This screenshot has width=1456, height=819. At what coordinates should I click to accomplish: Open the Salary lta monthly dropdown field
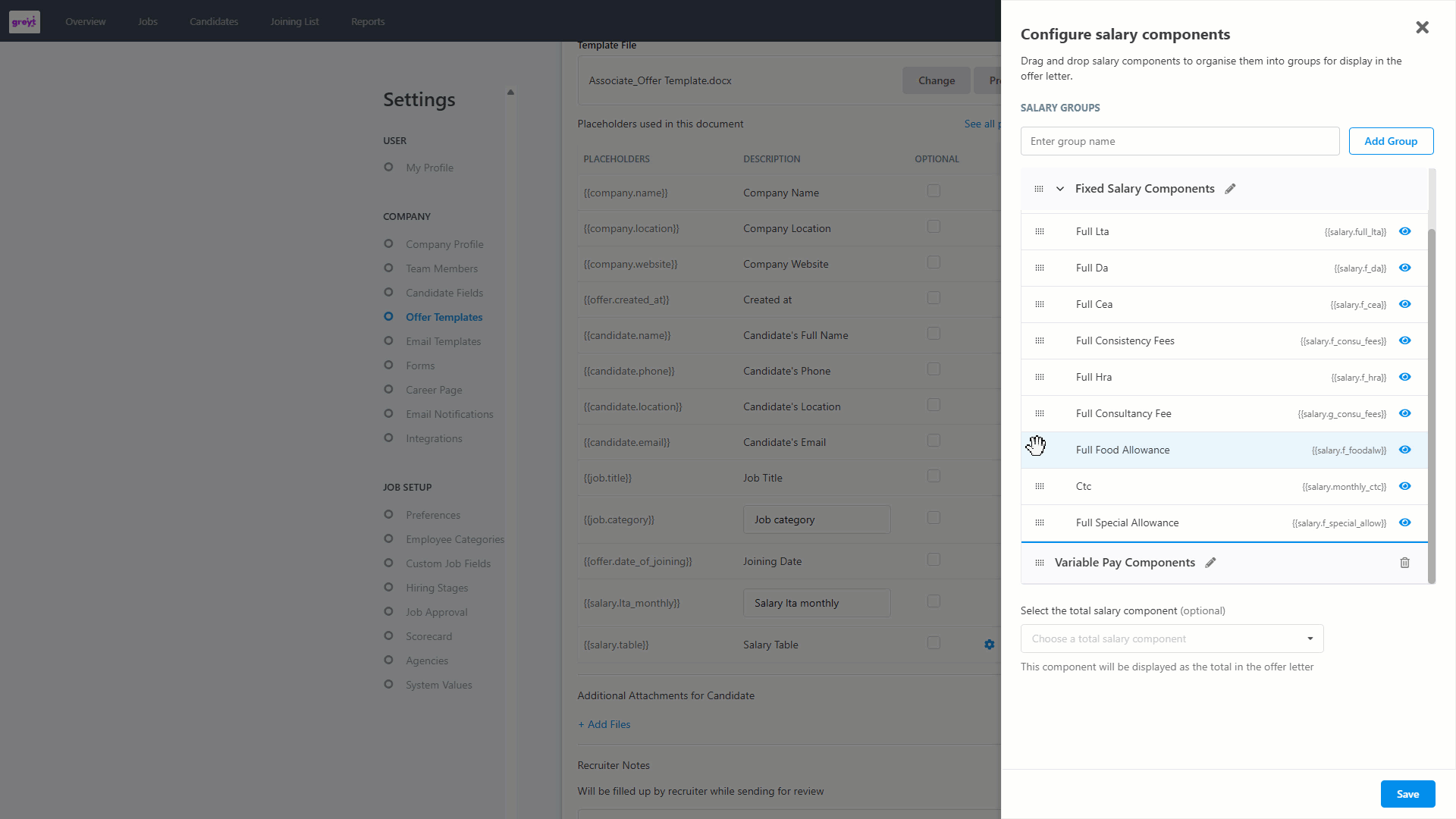(x=817, y=603)
